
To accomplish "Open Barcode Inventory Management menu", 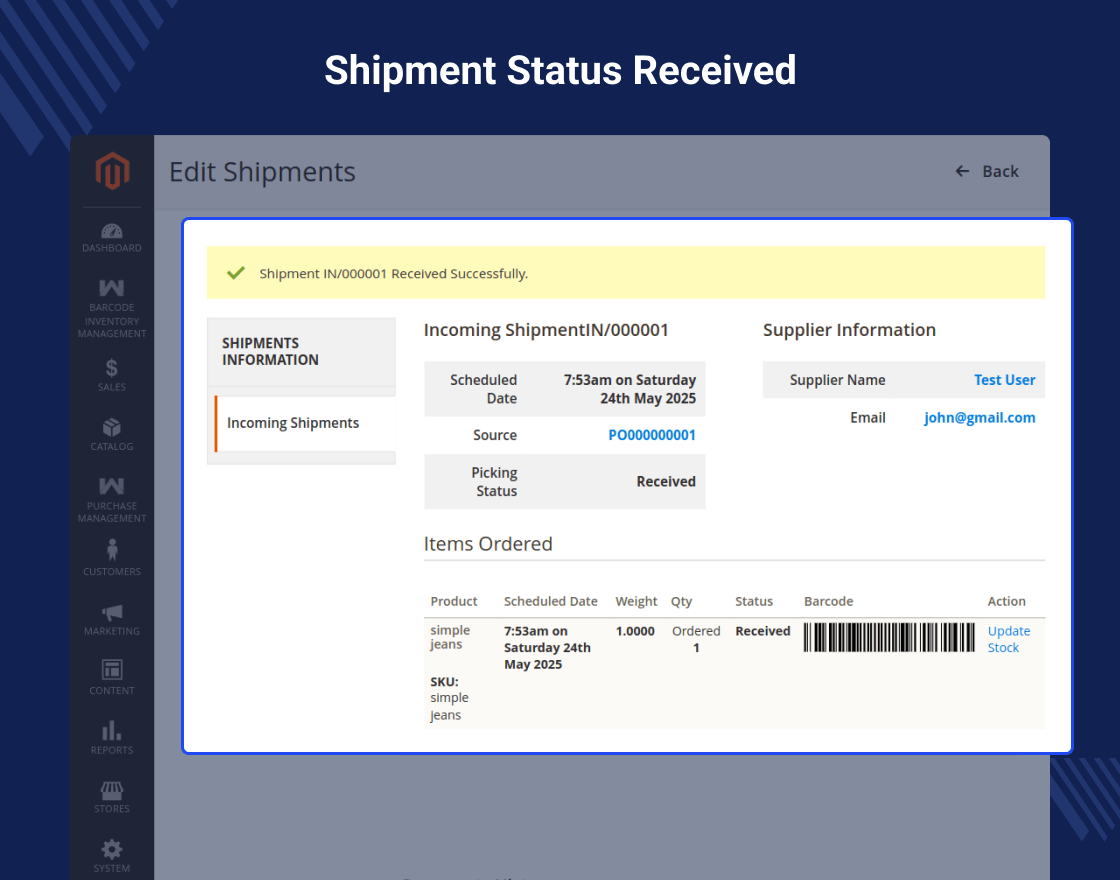I will click(x=112, y=290).
